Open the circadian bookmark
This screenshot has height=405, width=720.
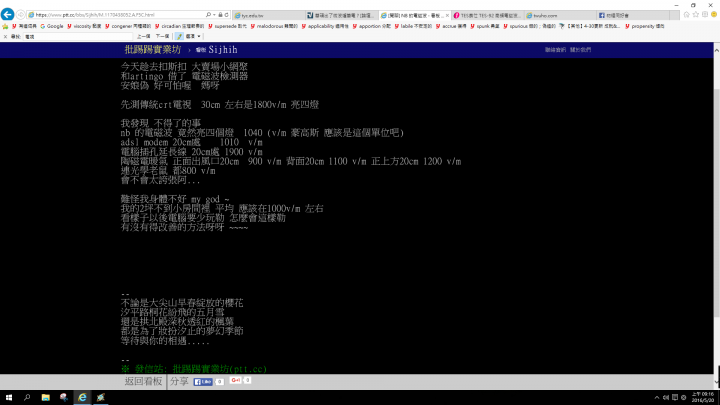(180, 26)
